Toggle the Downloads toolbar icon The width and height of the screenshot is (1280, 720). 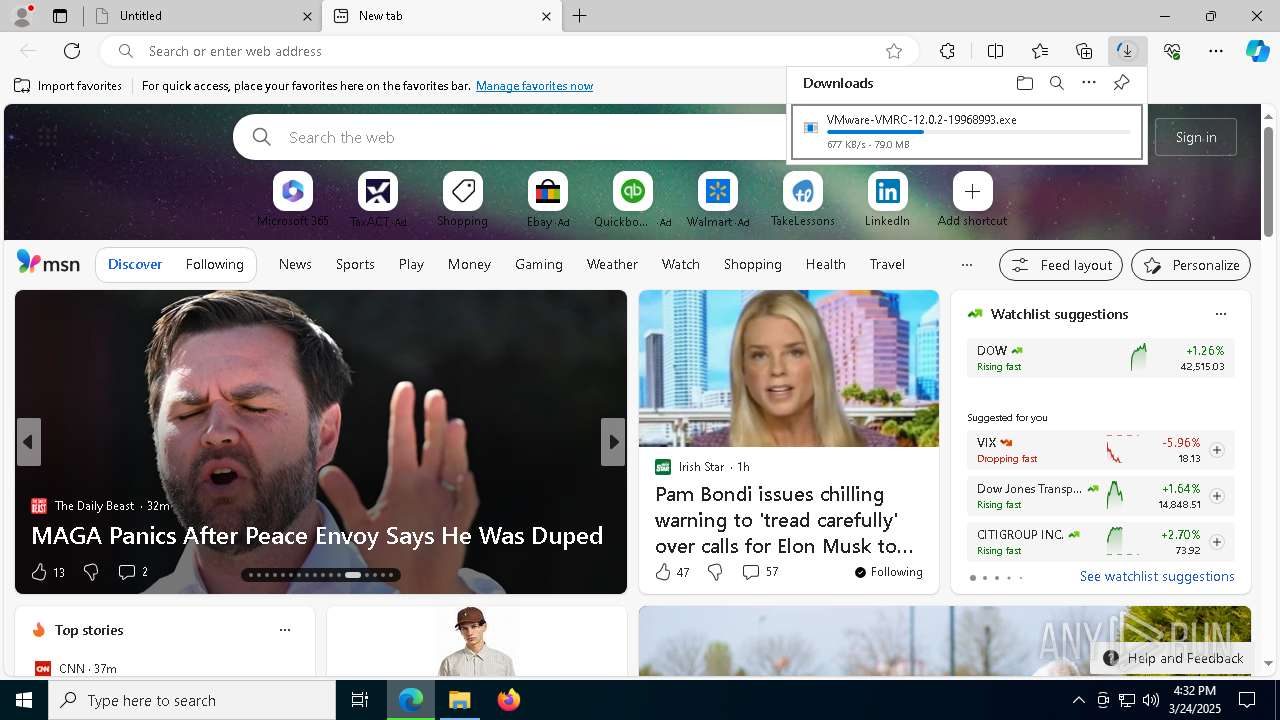pyautogui.click(x=1127, y=51)
